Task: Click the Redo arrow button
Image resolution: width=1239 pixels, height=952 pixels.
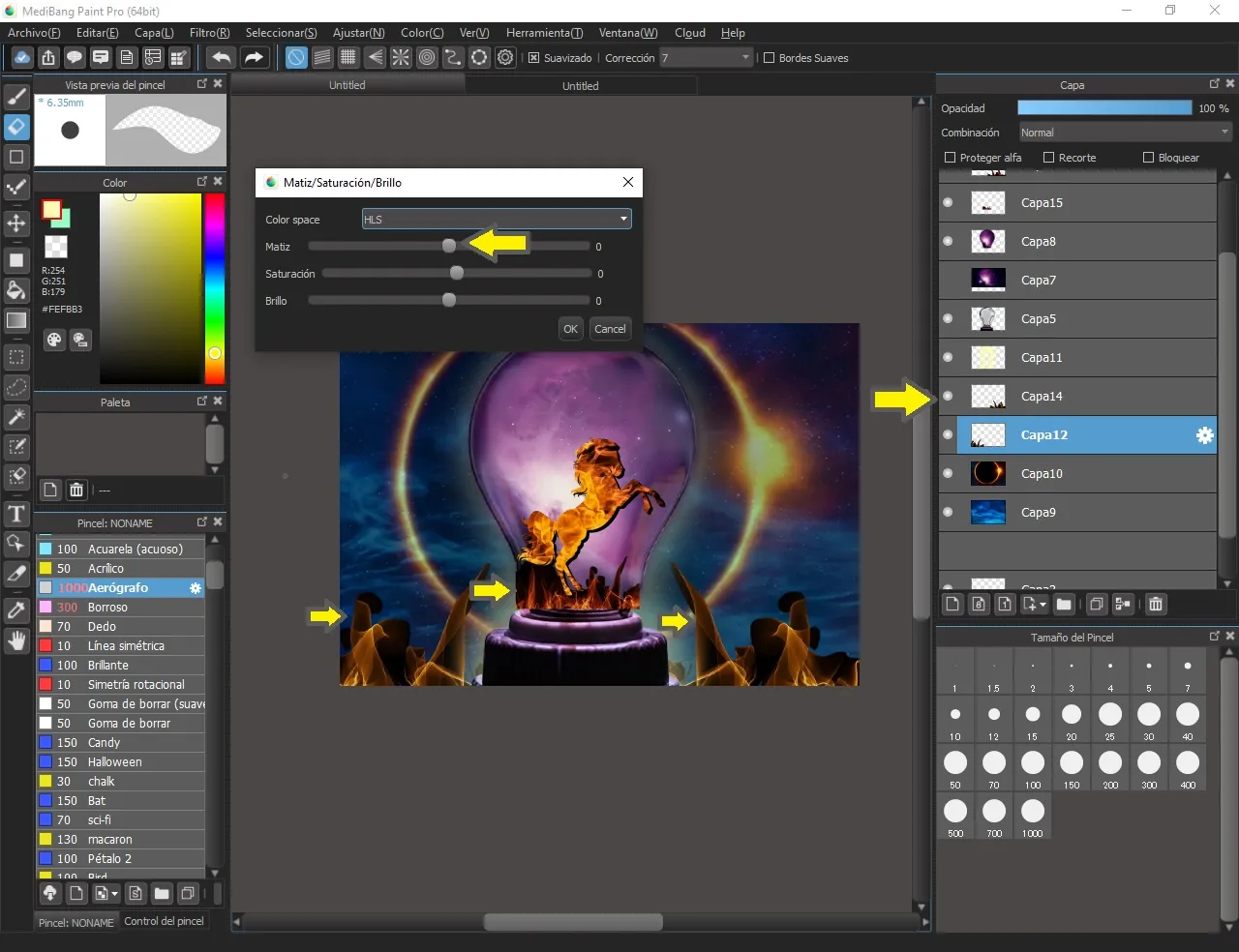Action: (x=254, y=58)
